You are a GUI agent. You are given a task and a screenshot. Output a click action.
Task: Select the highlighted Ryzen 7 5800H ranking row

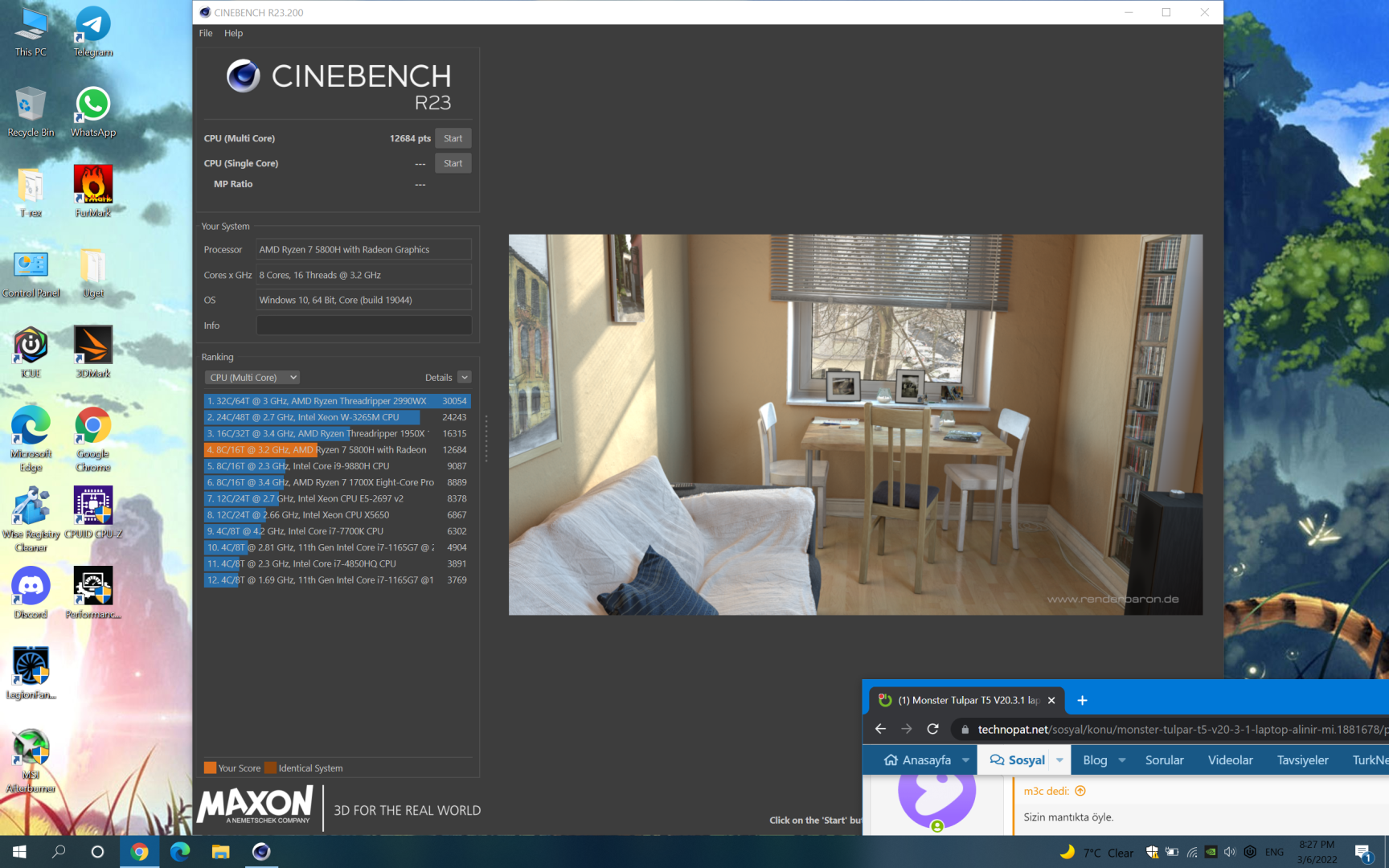pyautogui.click(x=337, y=450)
